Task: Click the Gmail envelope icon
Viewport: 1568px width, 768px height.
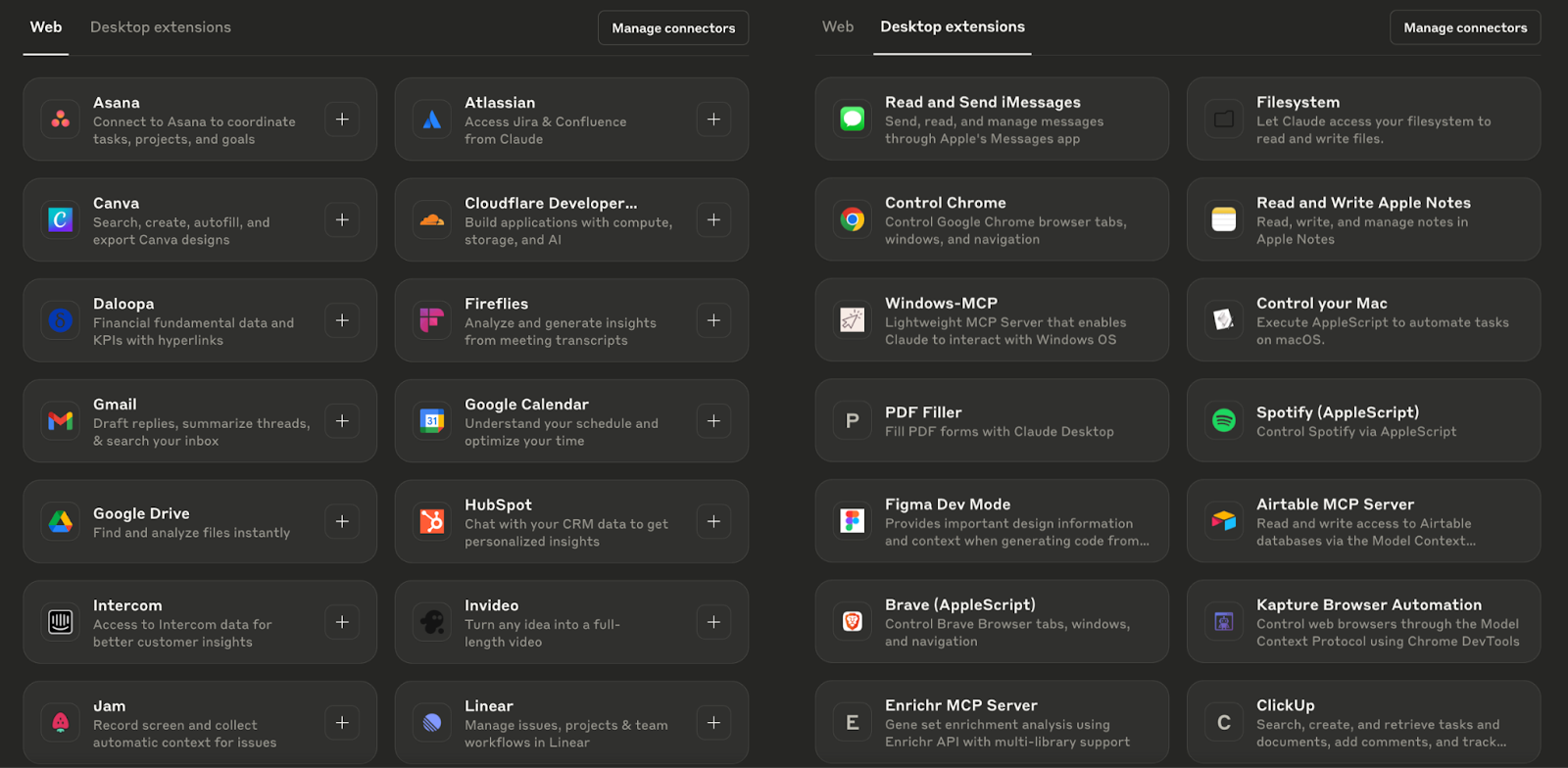Action: [x=61, y=421]
